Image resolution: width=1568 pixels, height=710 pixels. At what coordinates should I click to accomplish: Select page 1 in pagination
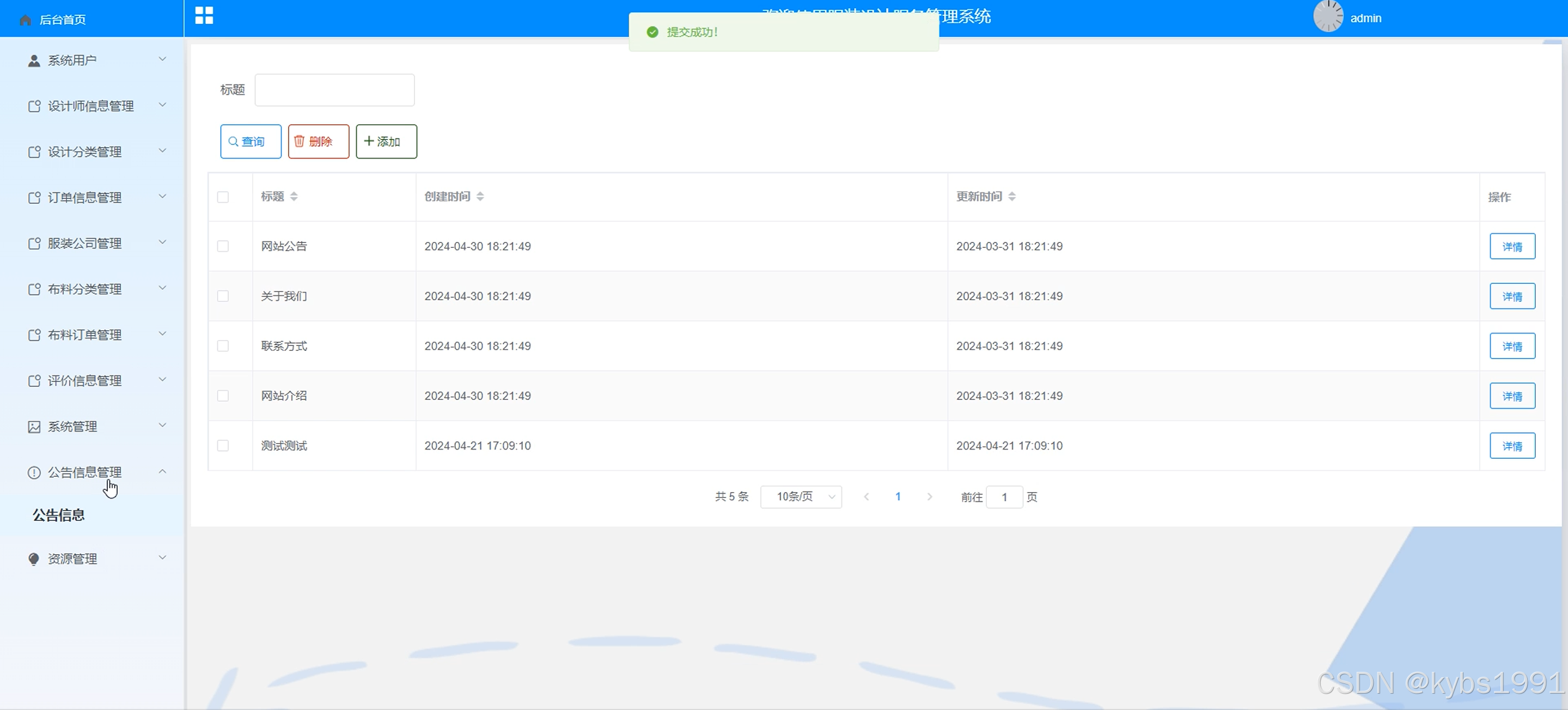coord(898,496)
